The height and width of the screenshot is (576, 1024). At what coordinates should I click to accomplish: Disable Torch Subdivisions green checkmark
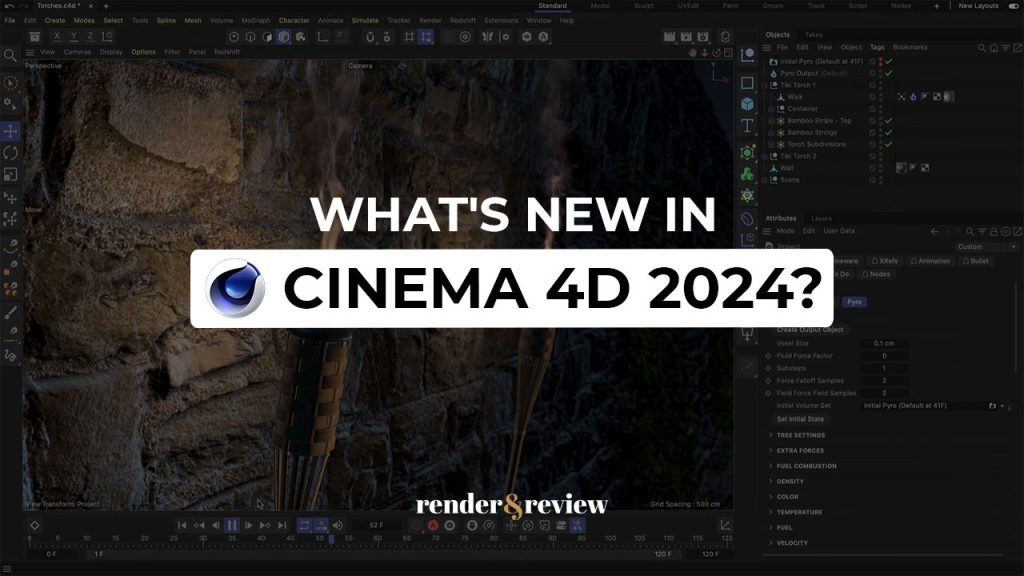pyautogui.click(x=889, y=144)
